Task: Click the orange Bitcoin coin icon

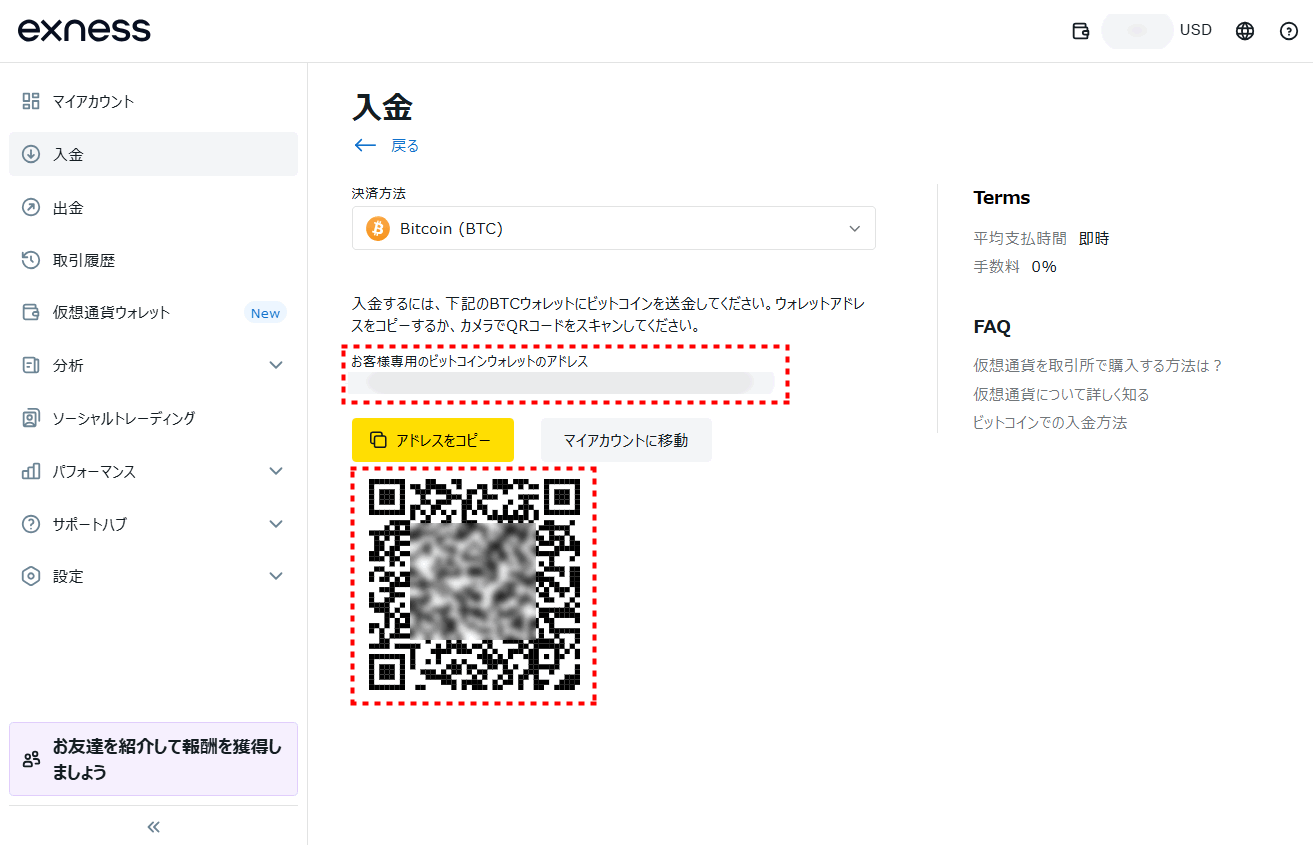Action: (378, 228)
